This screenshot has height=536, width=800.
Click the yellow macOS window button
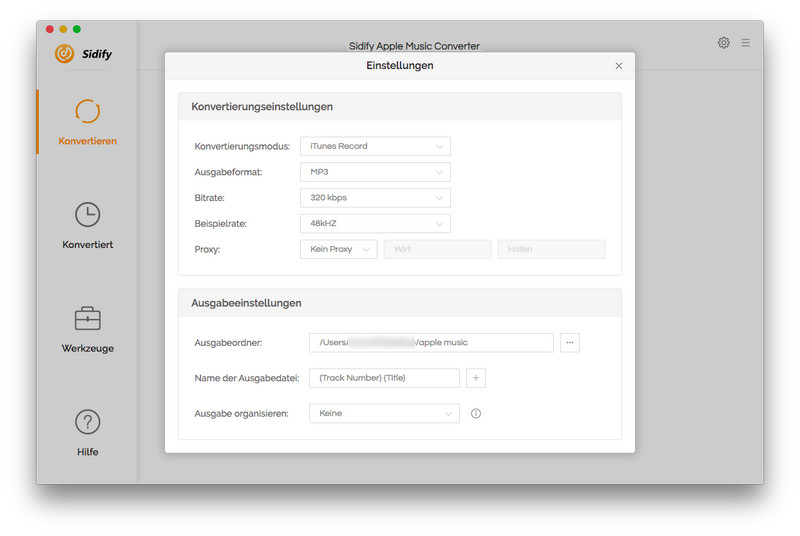click(63, 29)
